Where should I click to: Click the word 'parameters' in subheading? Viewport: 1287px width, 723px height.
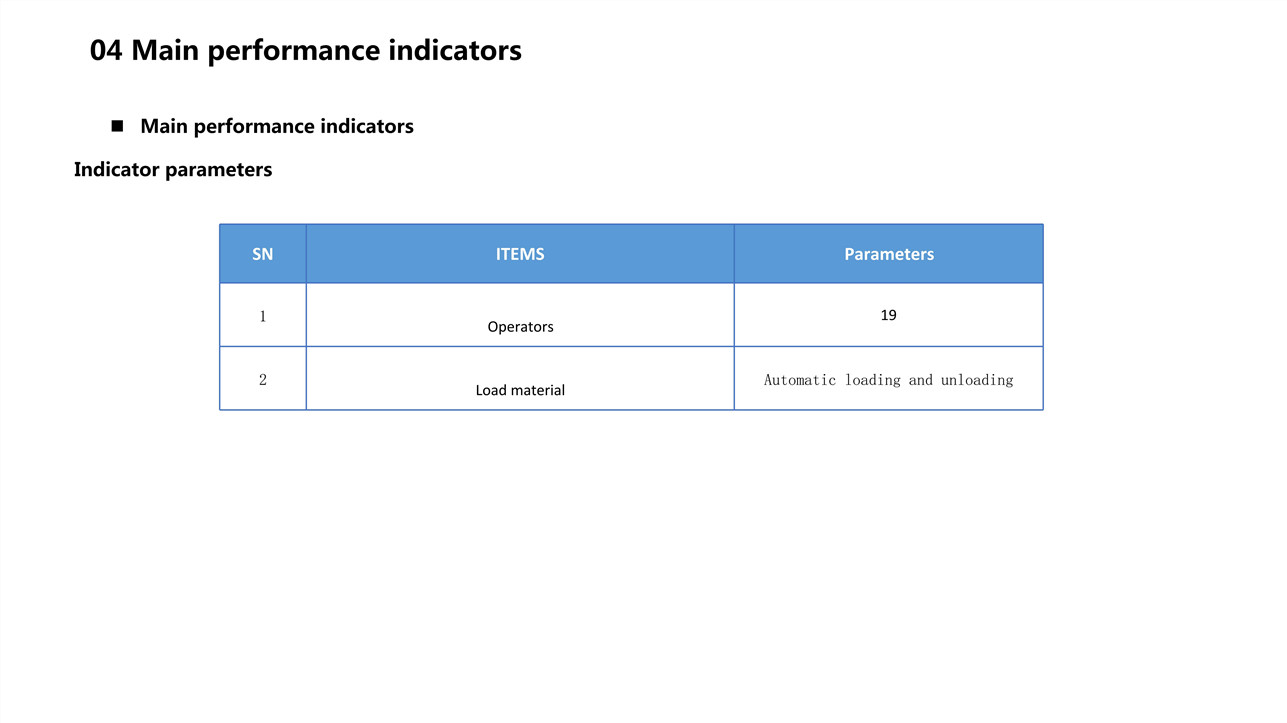218,170
